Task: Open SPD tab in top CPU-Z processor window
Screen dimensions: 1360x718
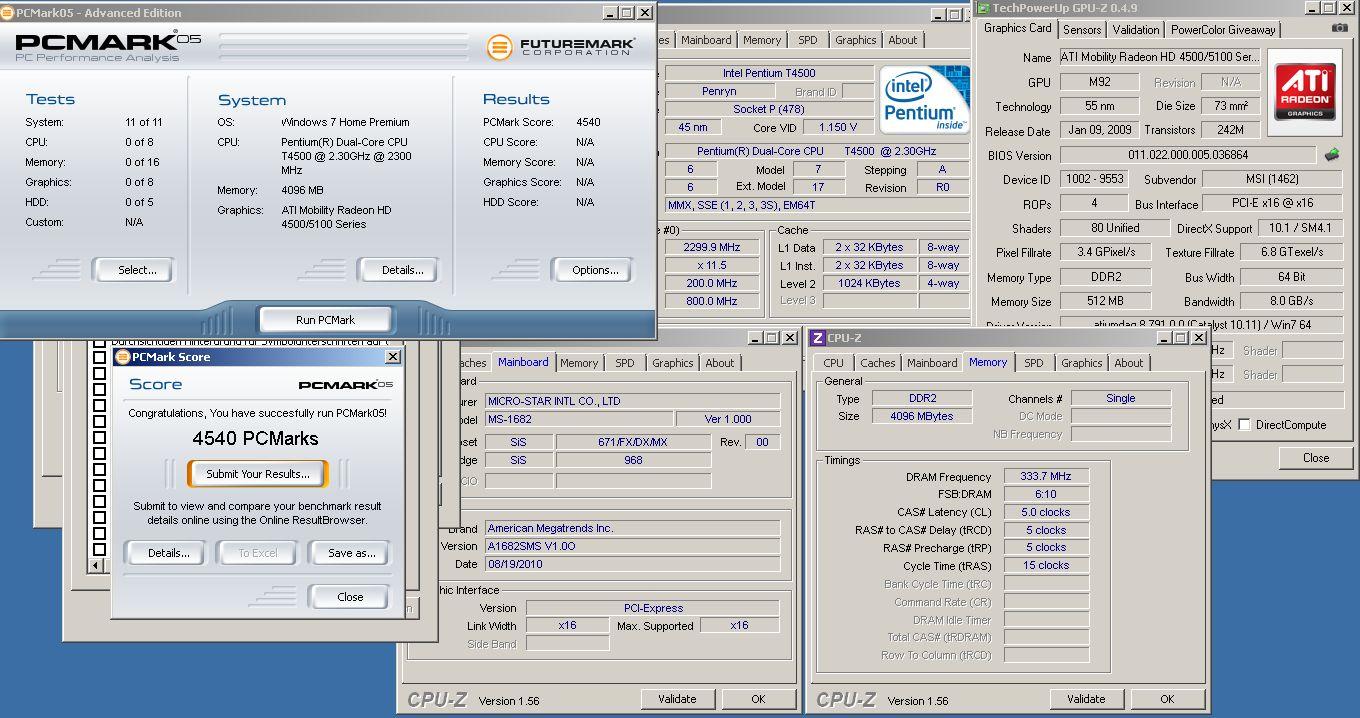Action: point(808,40)
